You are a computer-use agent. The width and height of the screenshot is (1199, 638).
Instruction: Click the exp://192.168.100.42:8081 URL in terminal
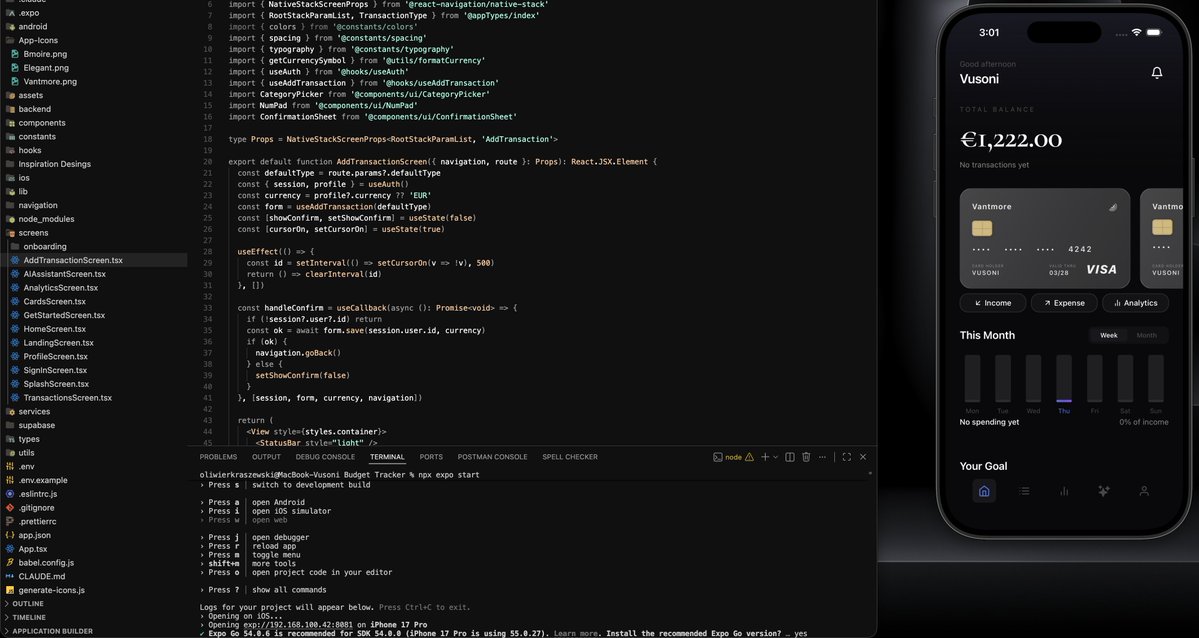(297, 625)
